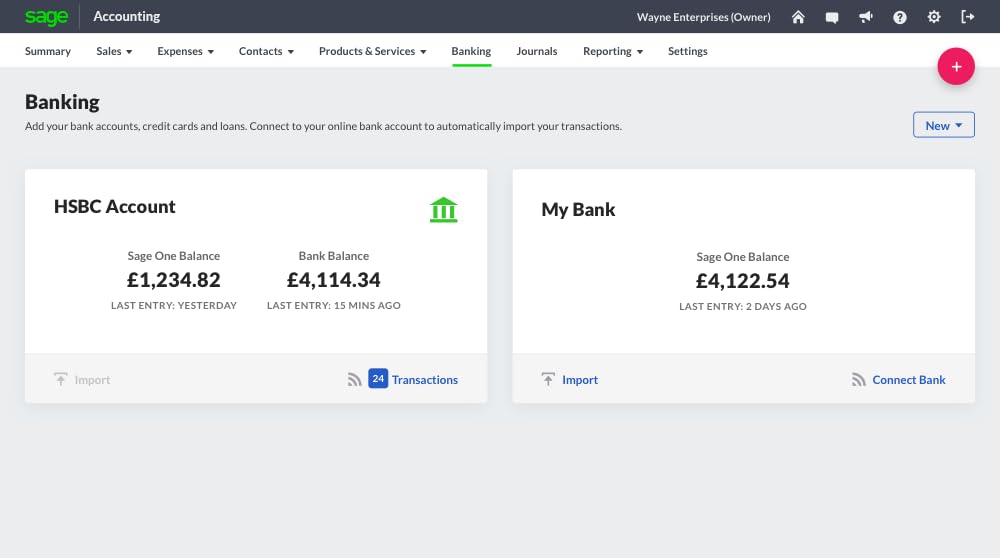The width and height of the screenshot is (1000, 558).
Task: Open the chat messages icon
Action: (832, 17)
